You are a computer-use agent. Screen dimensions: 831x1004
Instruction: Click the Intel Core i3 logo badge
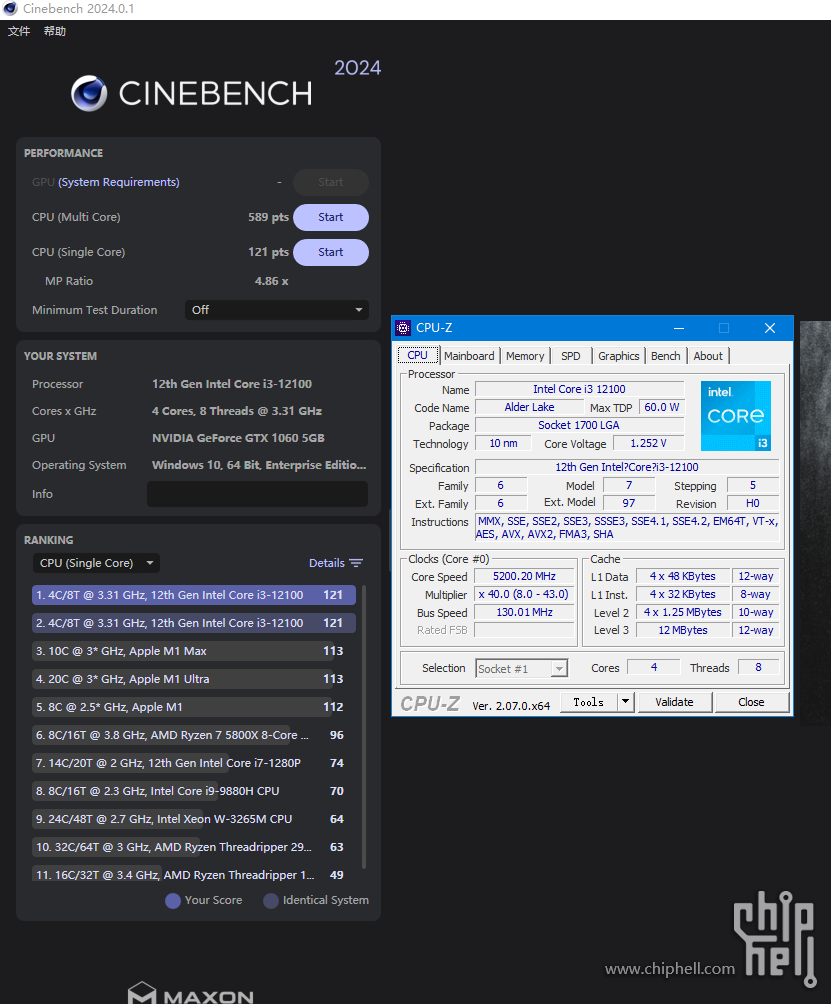coord(736,416)
